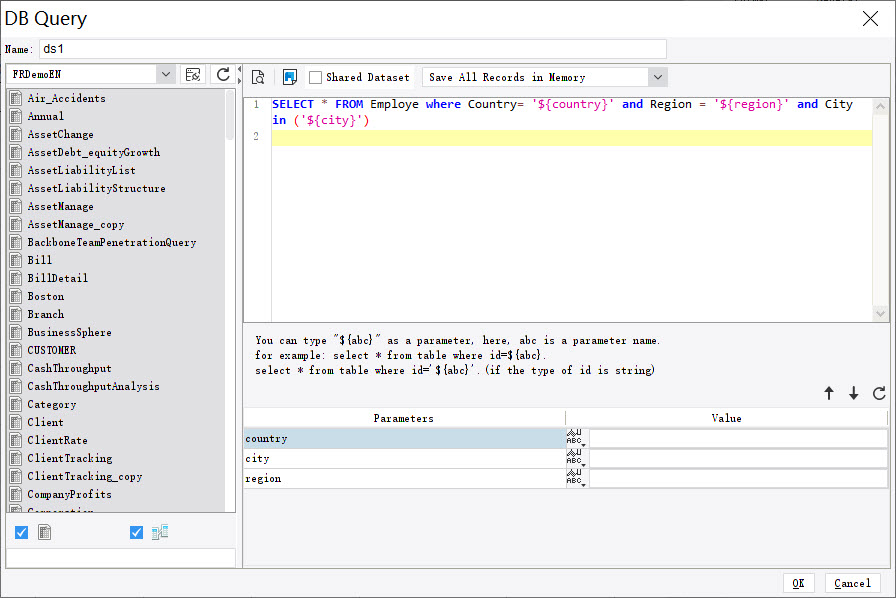Click table icon next to Bill
896x598 pixels.
click(16, 260)
